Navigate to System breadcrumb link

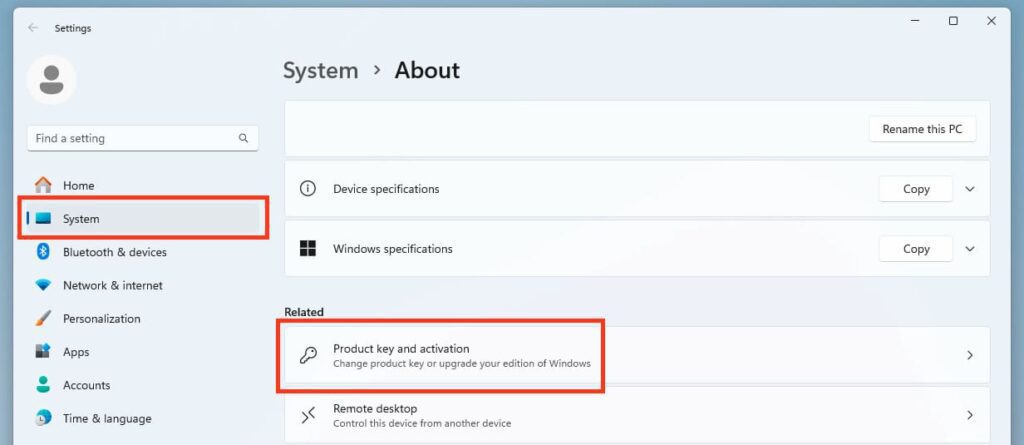coord(320,70)
